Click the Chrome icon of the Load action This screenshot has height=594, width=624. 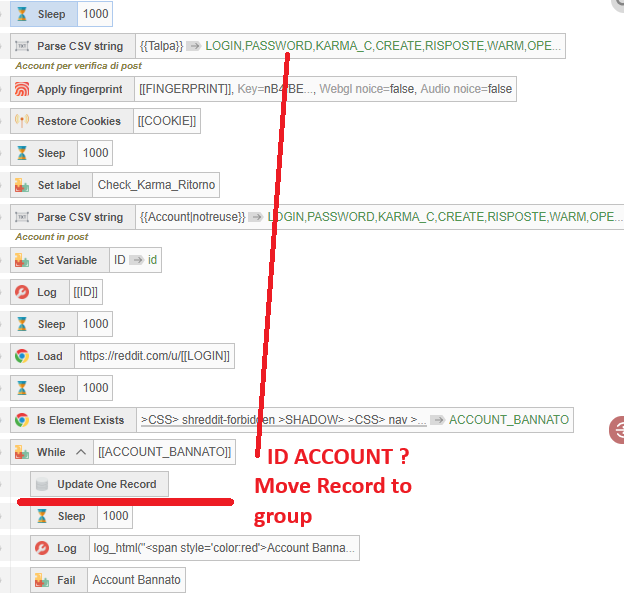pyautogui.click(x=22, y=356)
